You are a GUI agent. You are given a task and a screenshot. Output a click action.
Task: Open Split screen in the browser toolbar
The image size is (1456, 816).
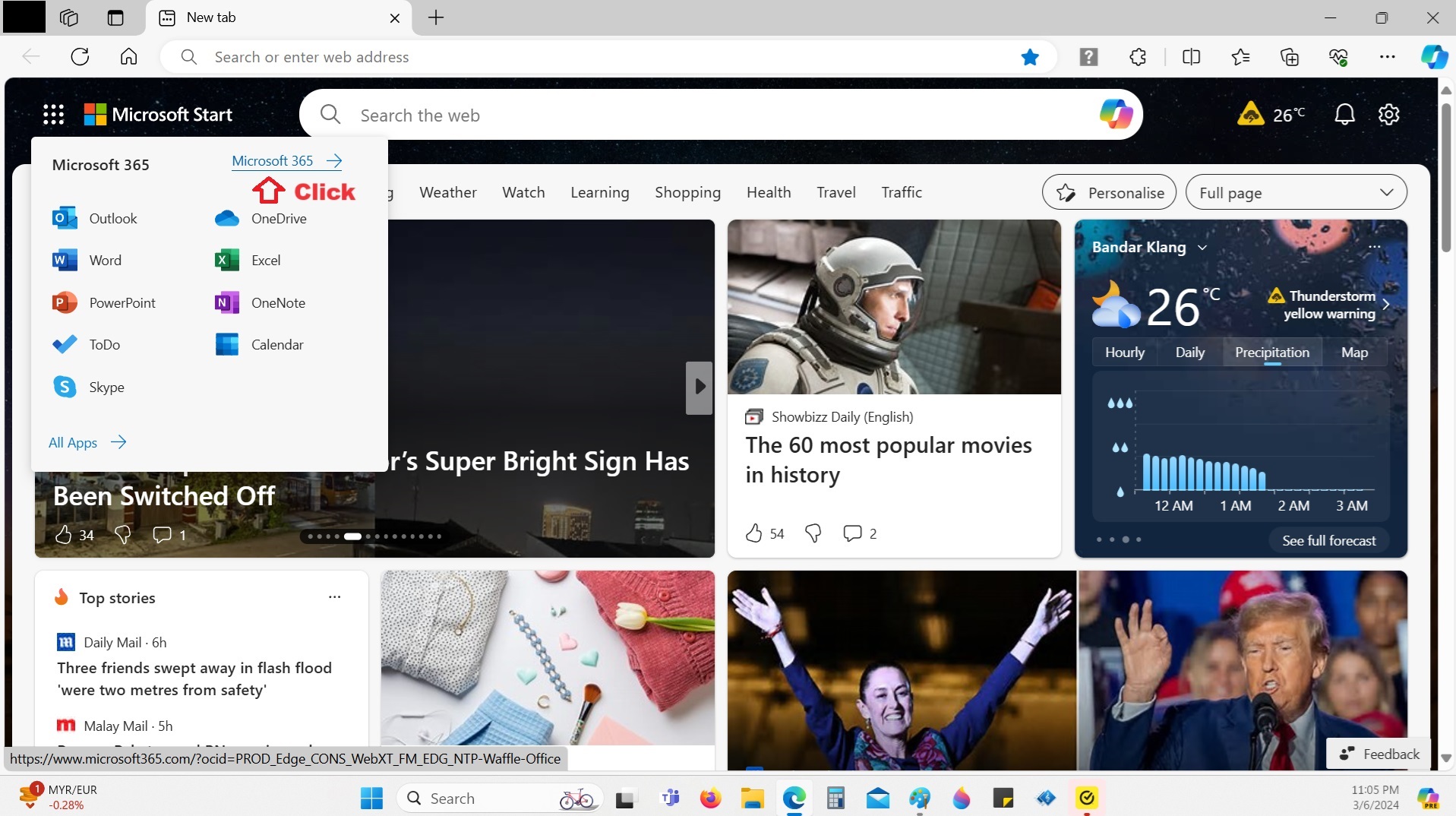(1191, 57)
